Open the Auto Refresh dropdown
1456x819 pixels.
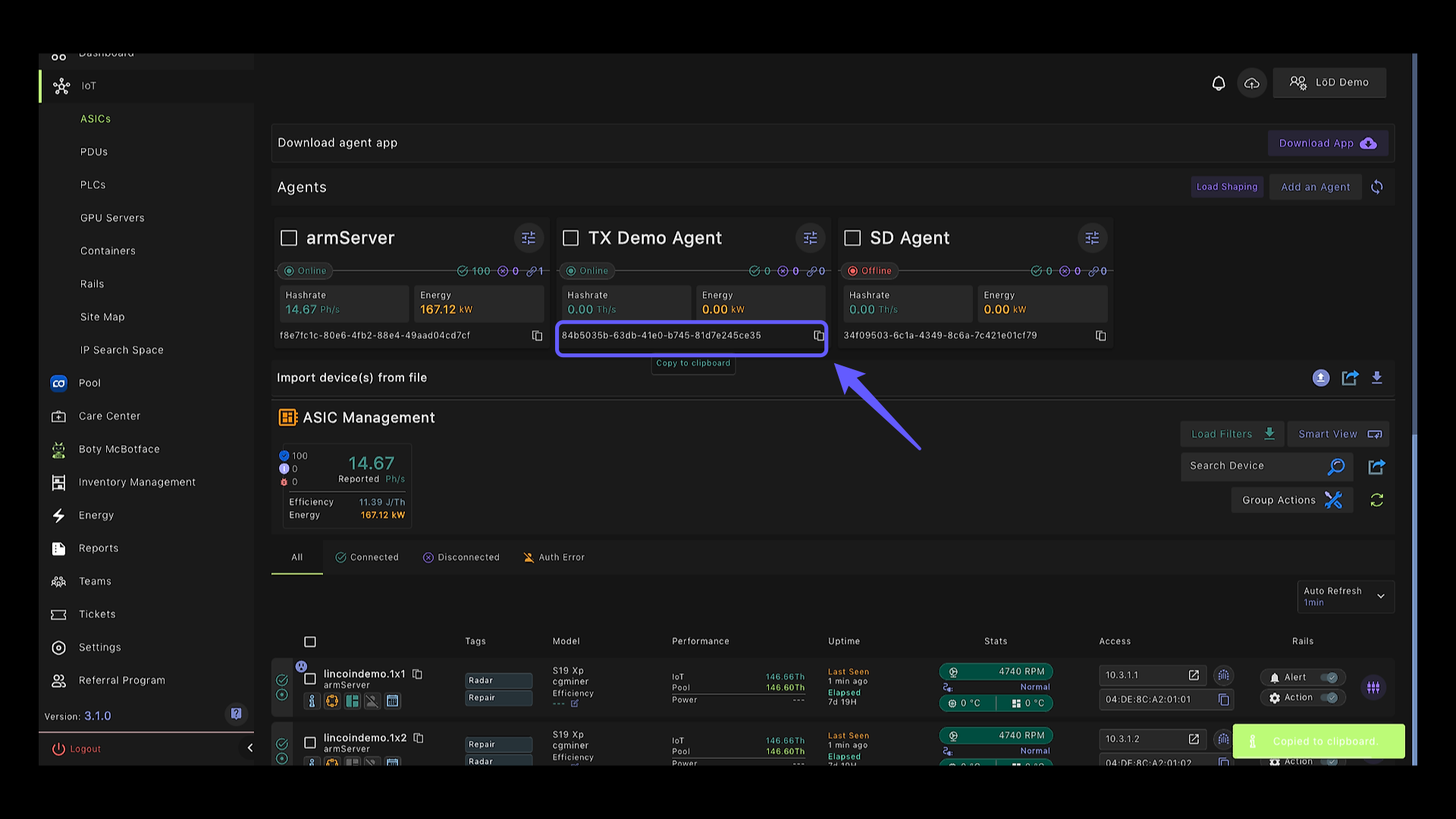click(x=1345, y=596)
